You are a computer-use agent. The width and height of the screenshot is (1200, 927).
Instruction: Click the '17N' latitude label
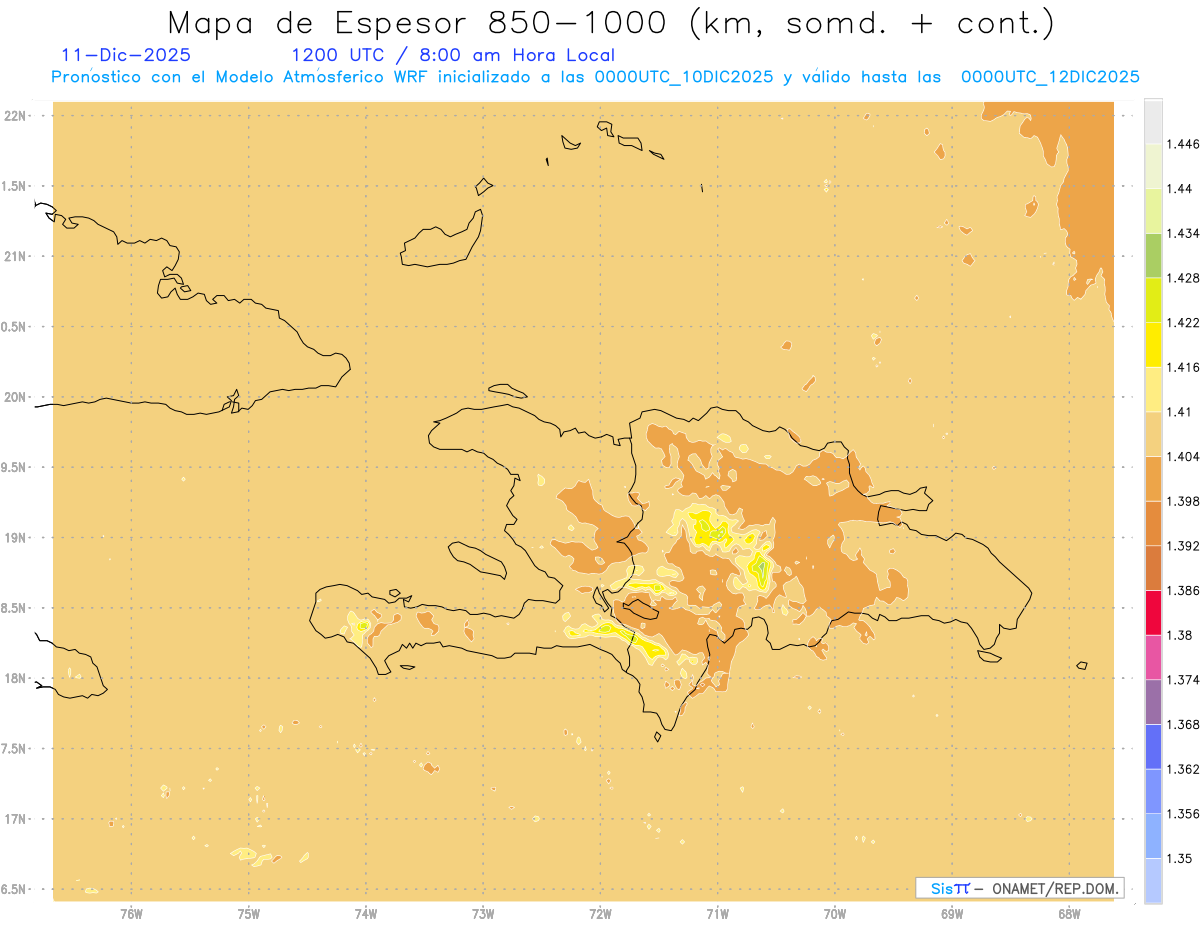tap(16, 819)
